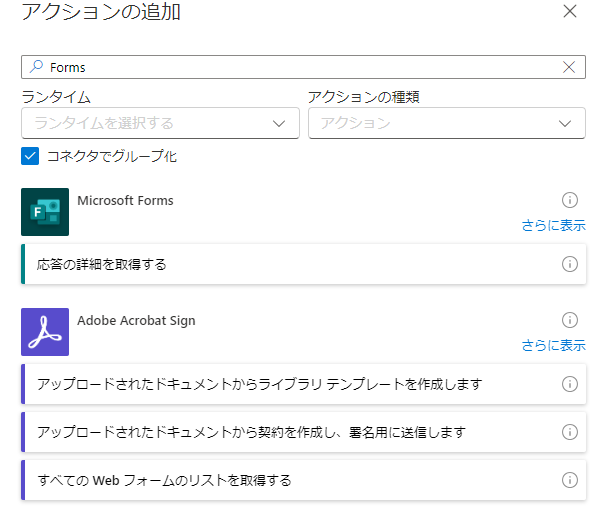Open the ランタイム dropdown

[160, 123]
